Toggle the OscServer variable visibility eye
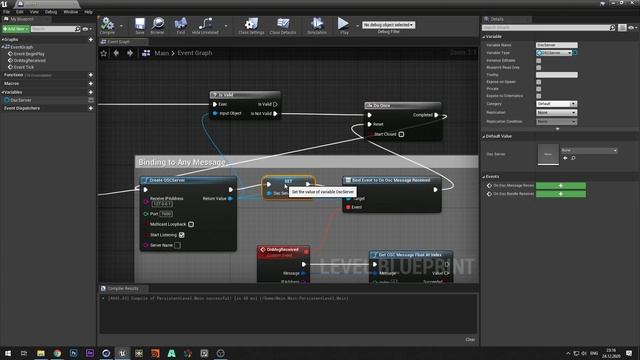640x360 pixels. (91, 100)
